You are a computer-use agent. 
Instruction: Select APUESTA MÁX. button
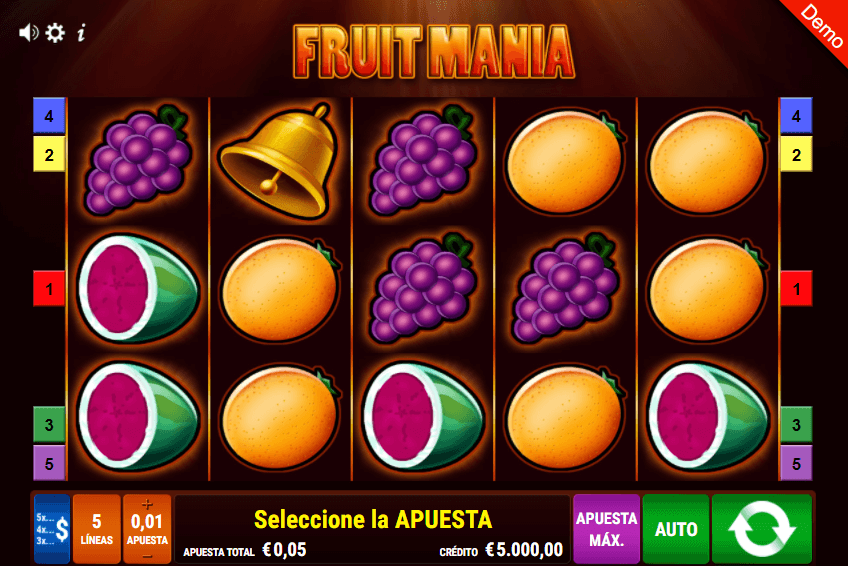pos(606,528)
